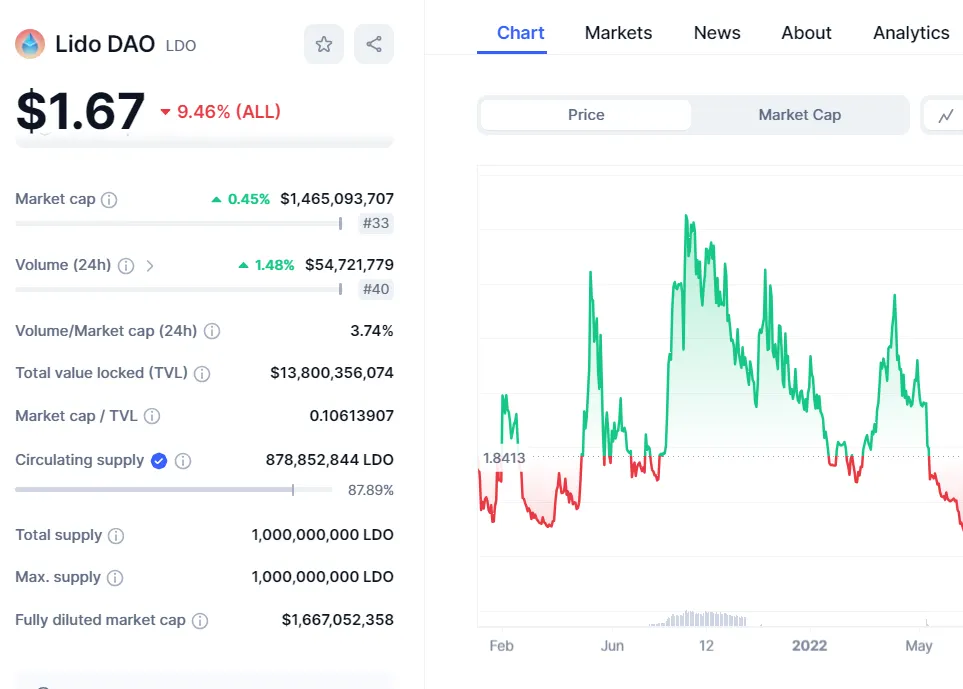963x689 pixels.
Task: Click Volume (24h) info icon
Action: coord(126,266)
